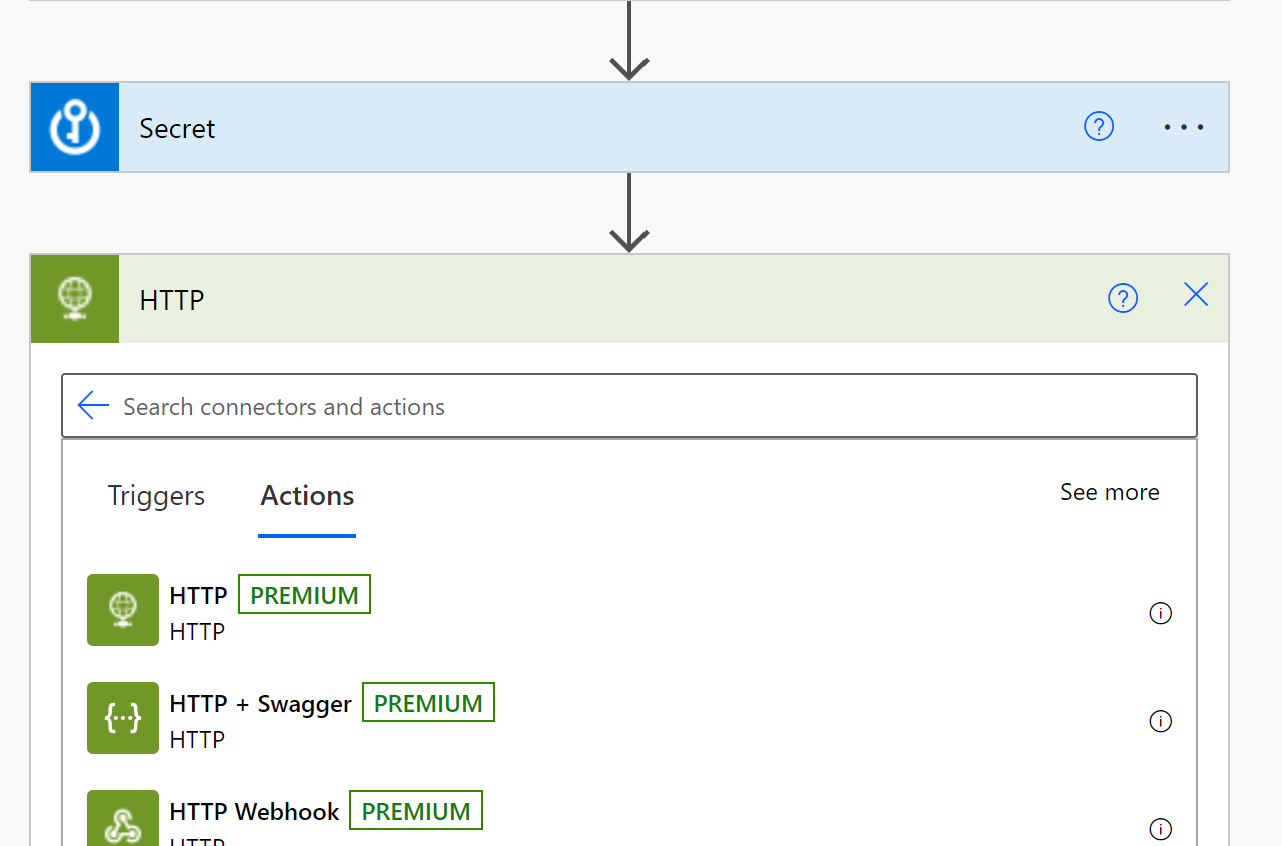Click the HTTP Webhook icon
1282x846 pixels.
(123, 822)
